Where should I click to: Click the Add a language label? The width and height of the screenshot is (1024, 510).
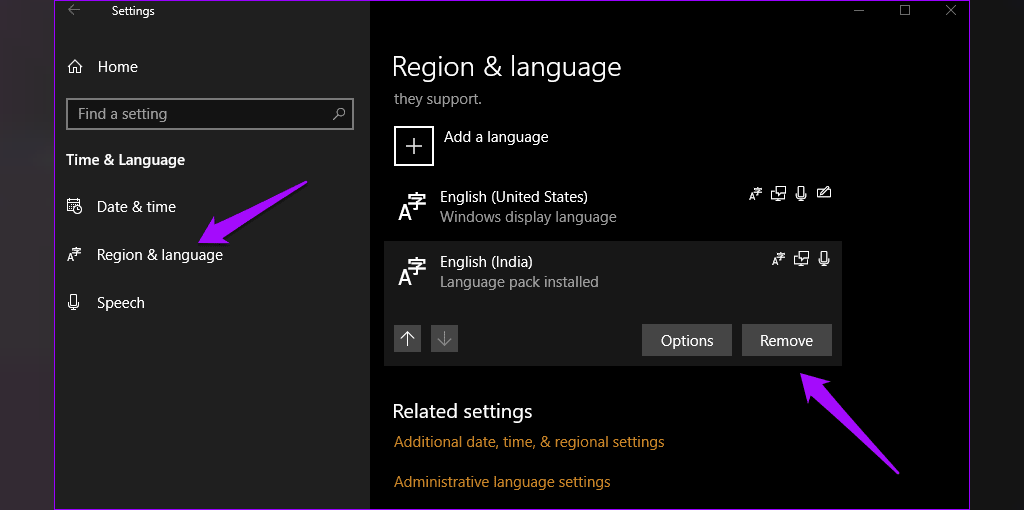496,137
